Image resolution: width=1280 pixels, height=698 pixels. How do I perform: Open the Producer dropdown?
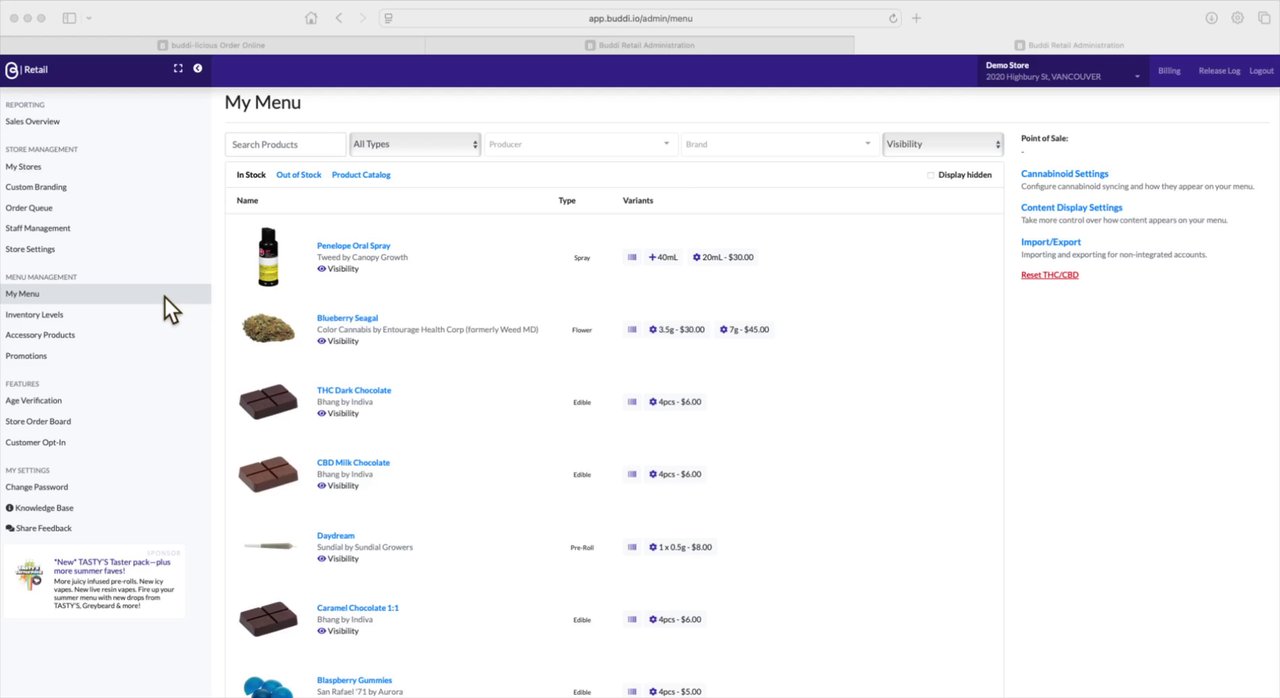click(580, 144)
